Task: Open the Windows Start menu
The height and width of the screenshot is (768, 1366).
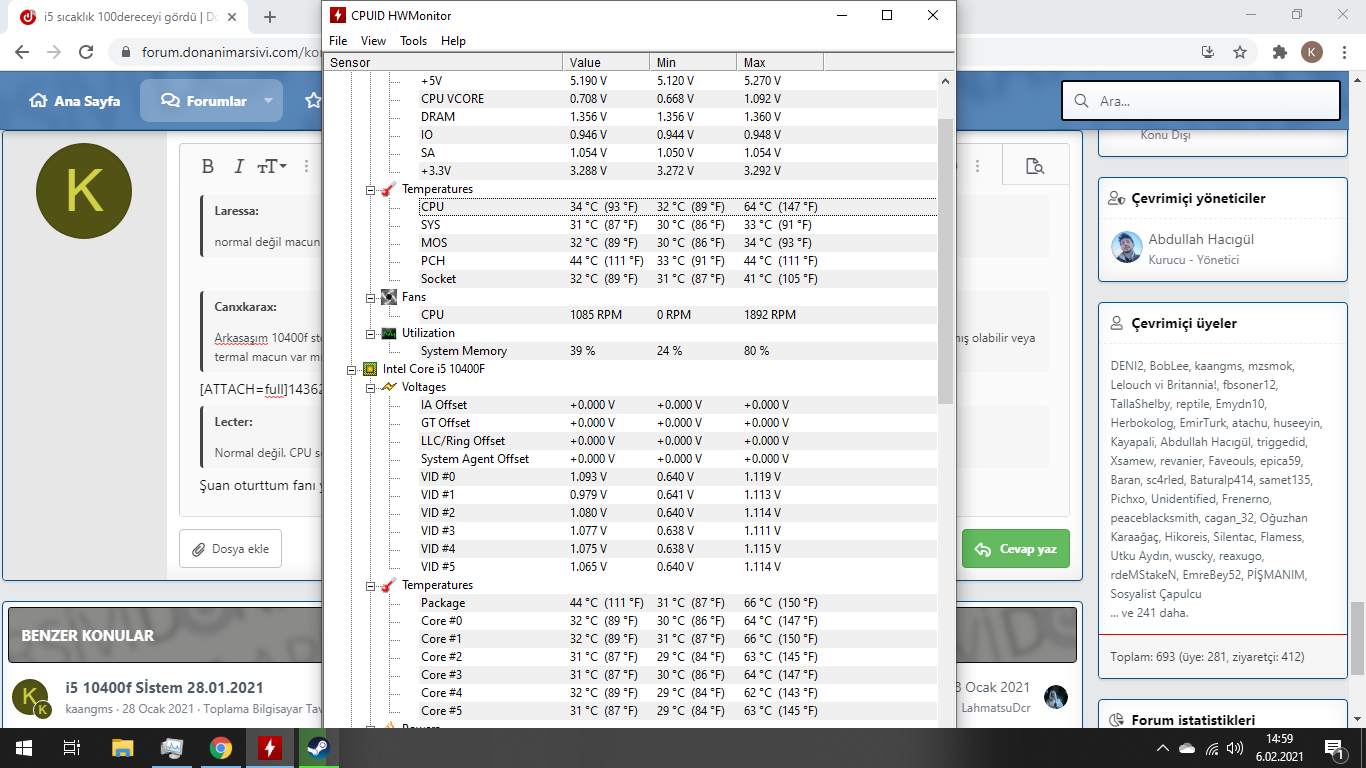Action: click(24, 747)
